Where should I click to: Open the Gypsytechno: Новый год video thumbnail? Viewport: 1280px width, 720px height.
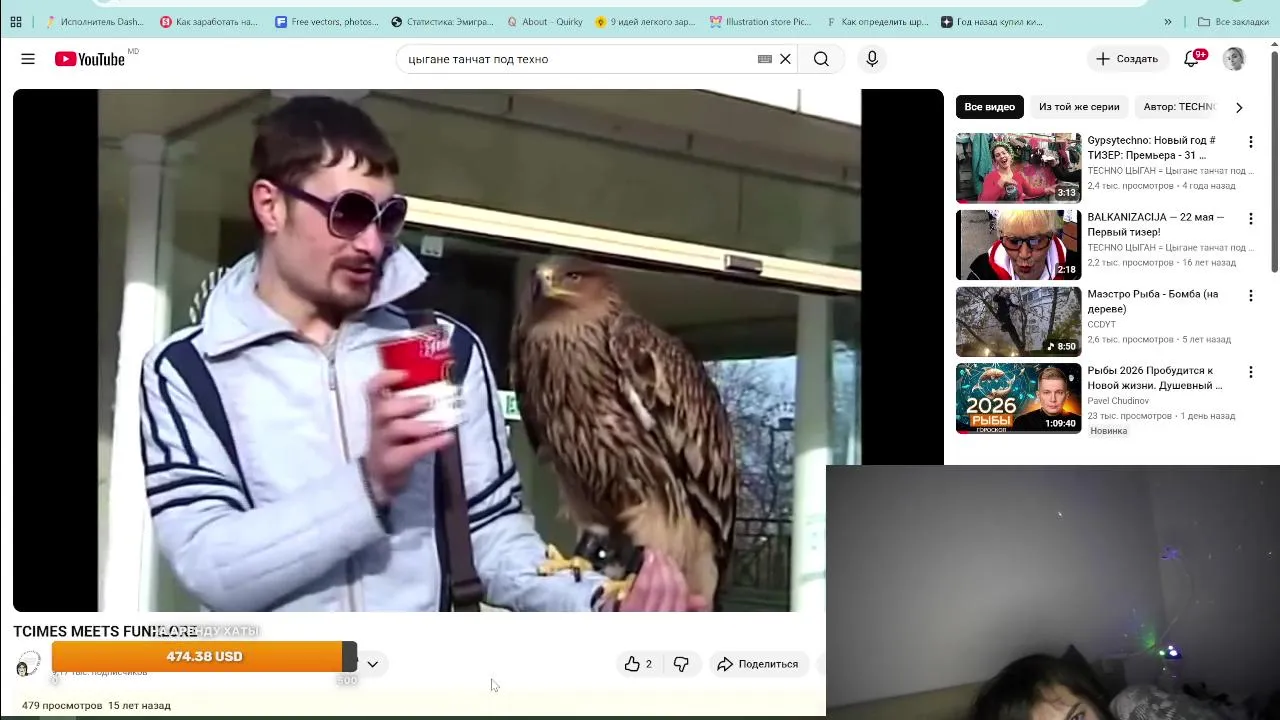pos(1018,168)
